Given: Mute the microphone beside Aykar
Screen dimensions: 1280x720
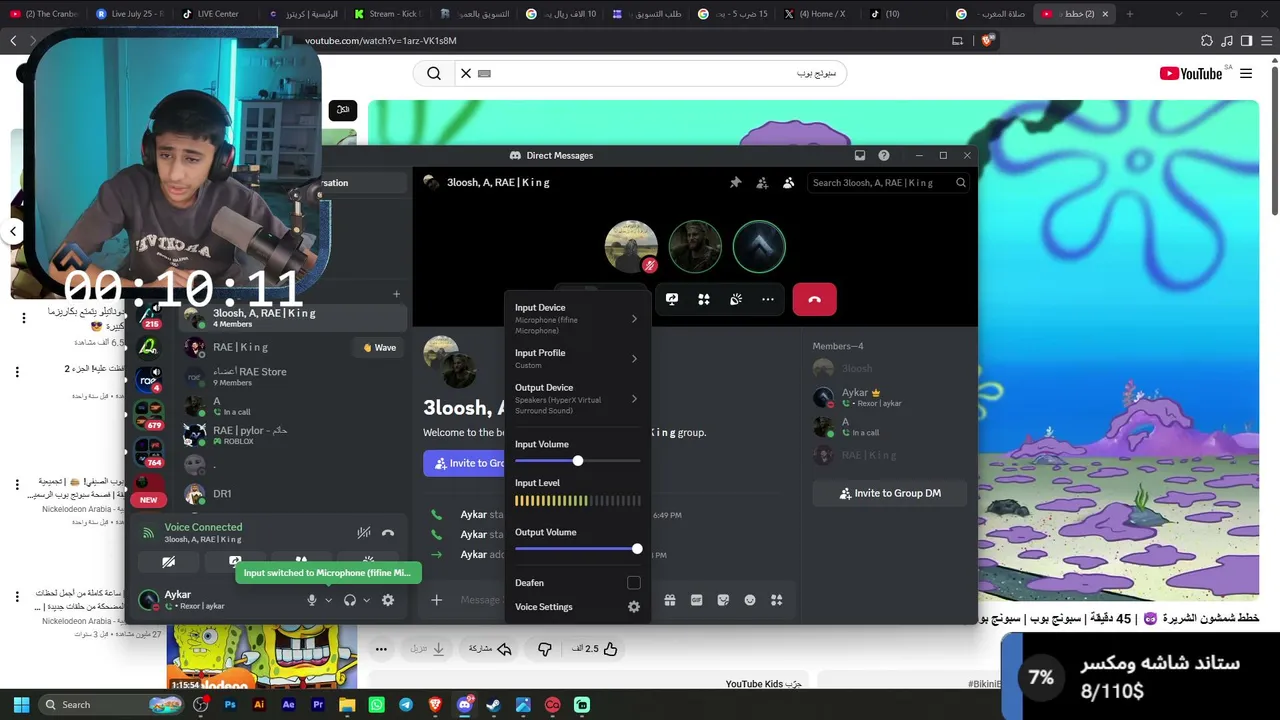Looking at the screenshot, I should coord(312,600).
